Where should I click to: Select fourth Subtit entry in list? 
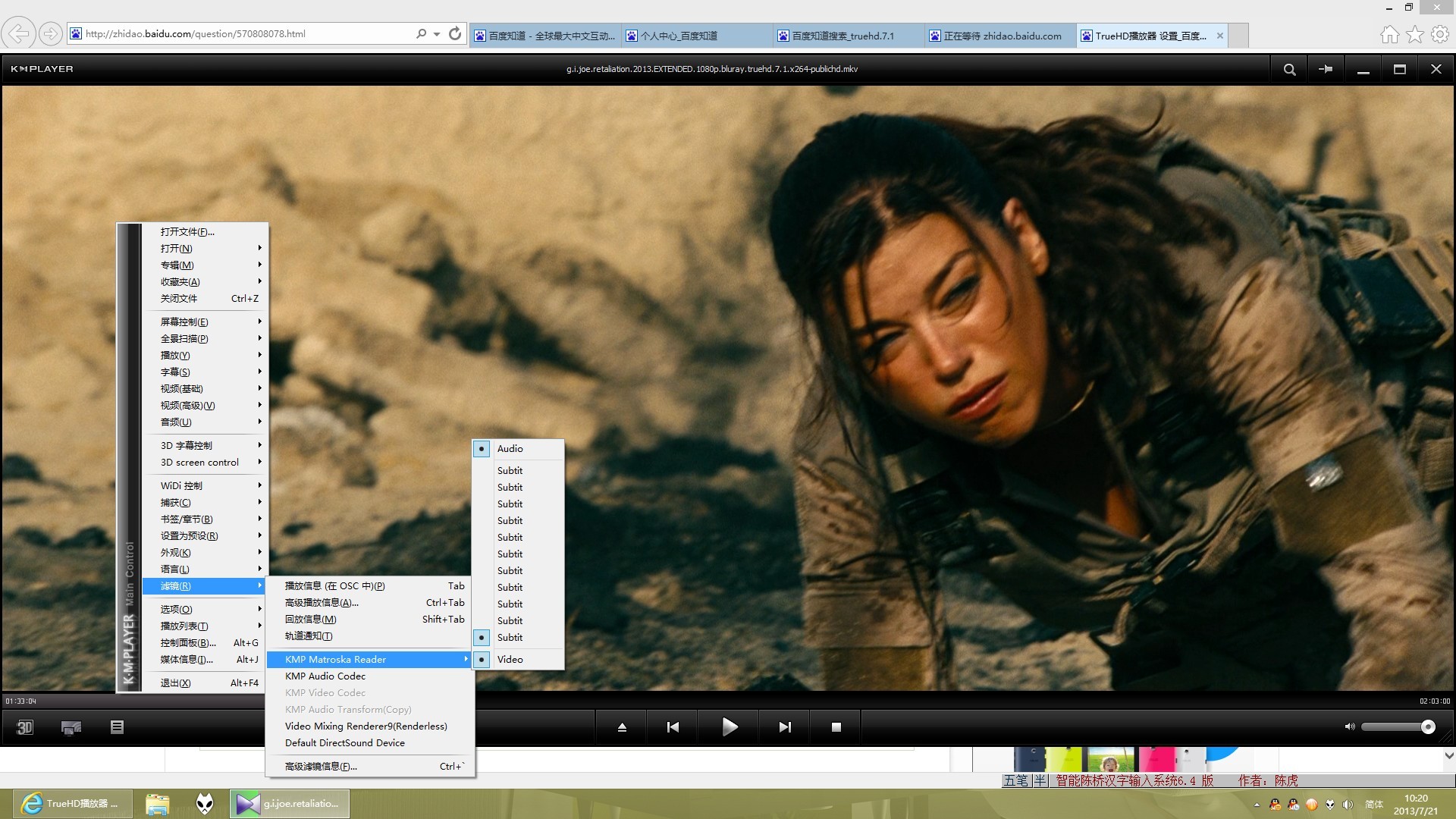[x=518, y=521]
